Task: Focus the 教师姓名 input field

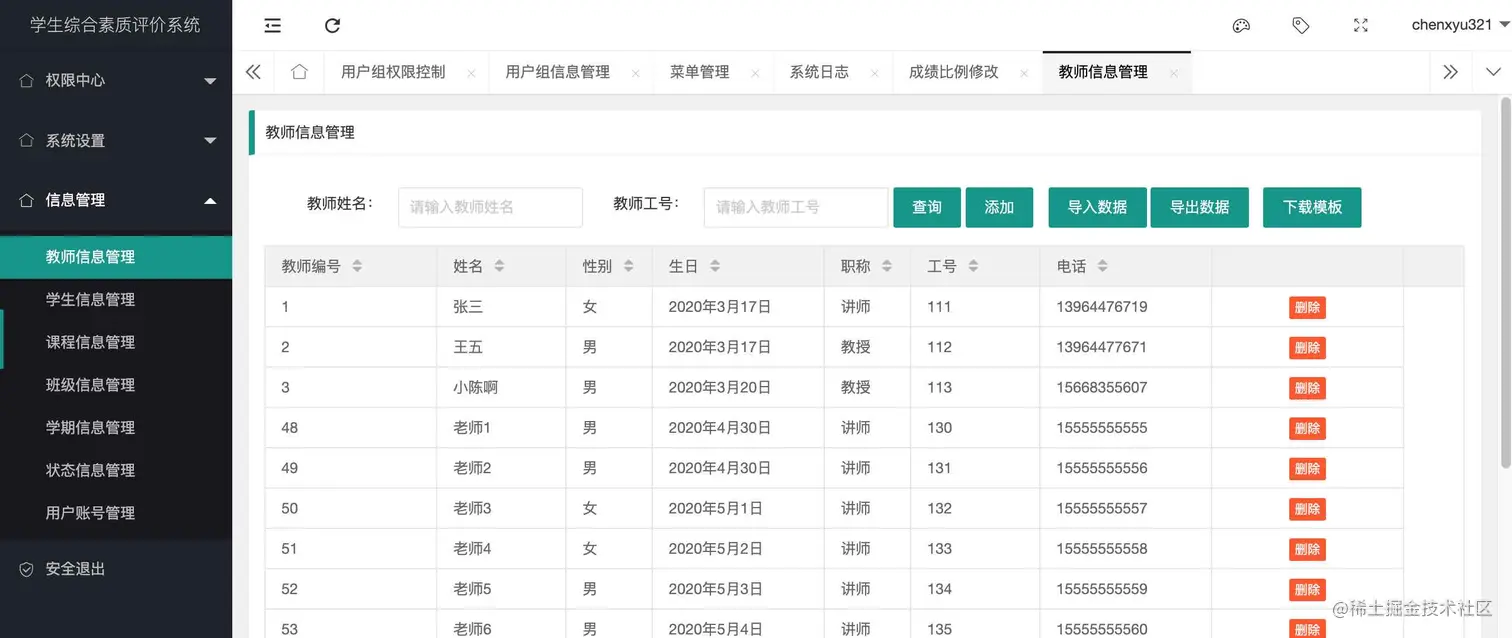Action: 490,207
